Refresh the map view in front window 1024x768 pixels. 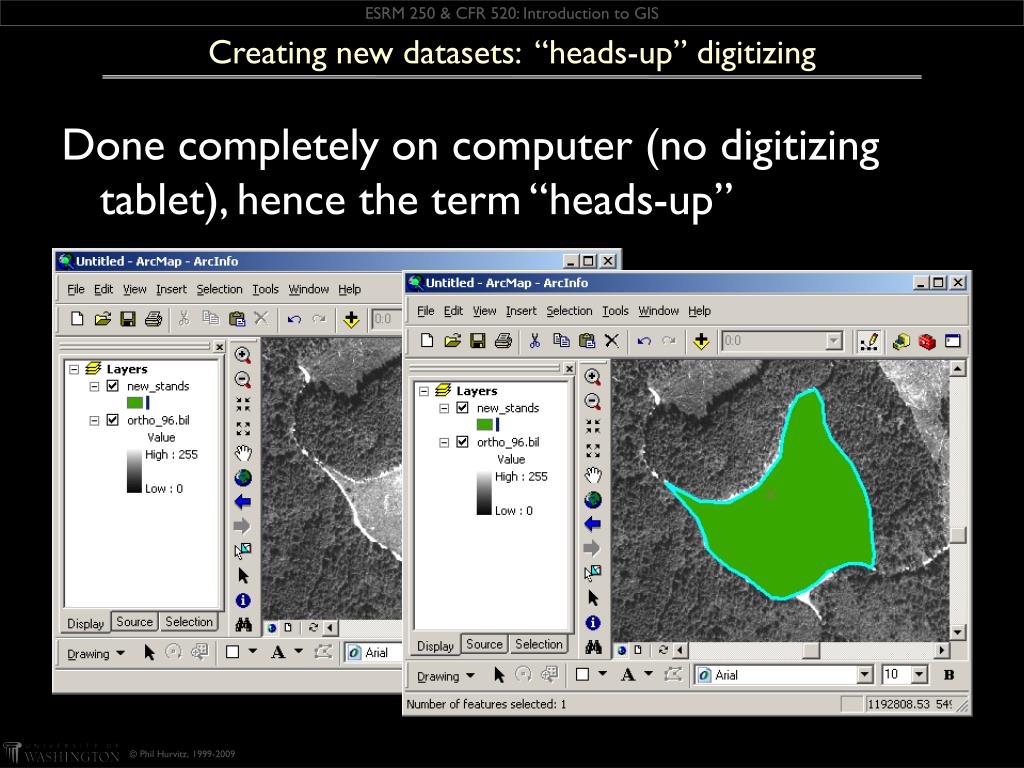tap(663, 650)
